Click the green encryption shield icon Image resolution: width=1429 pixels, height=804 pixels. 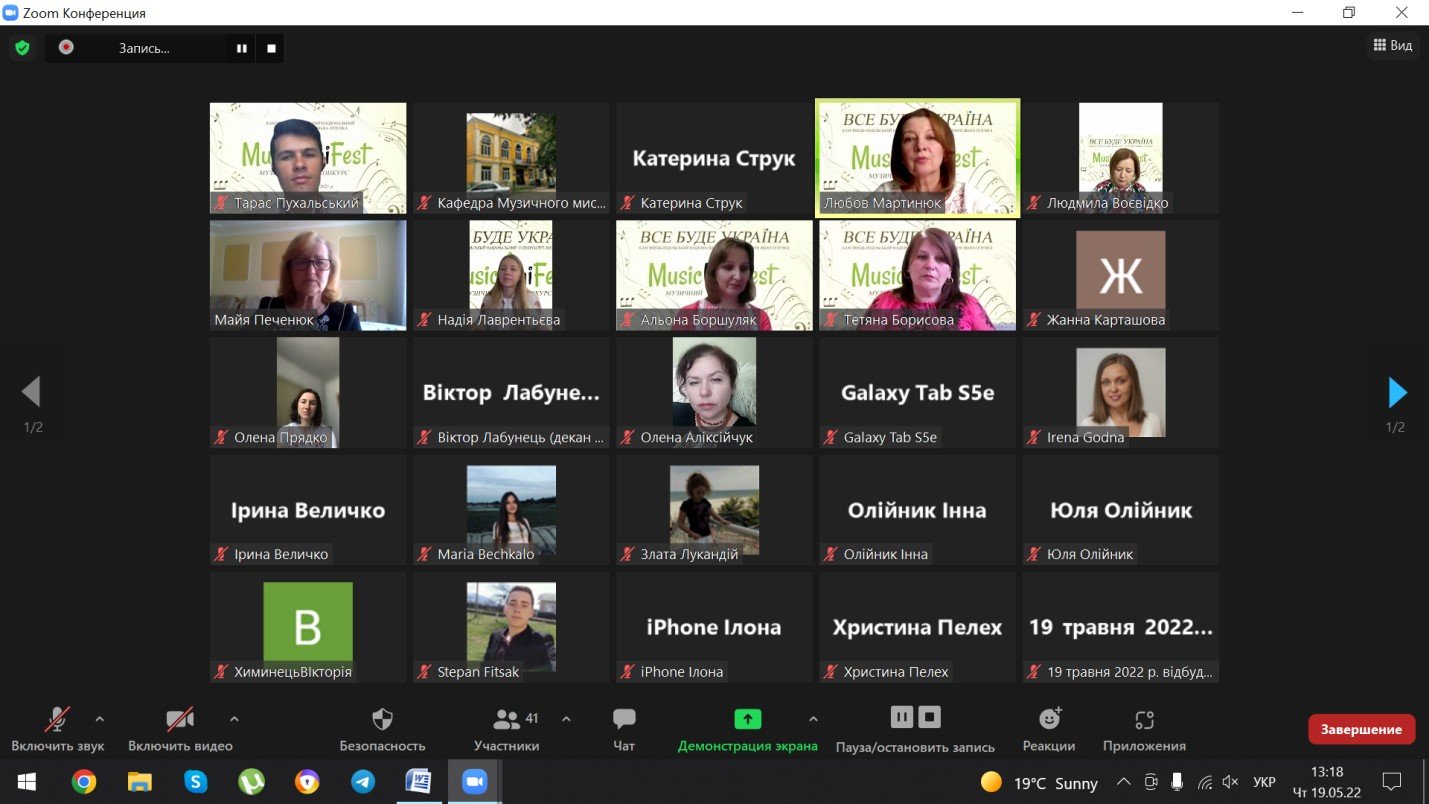click(22, 47)
